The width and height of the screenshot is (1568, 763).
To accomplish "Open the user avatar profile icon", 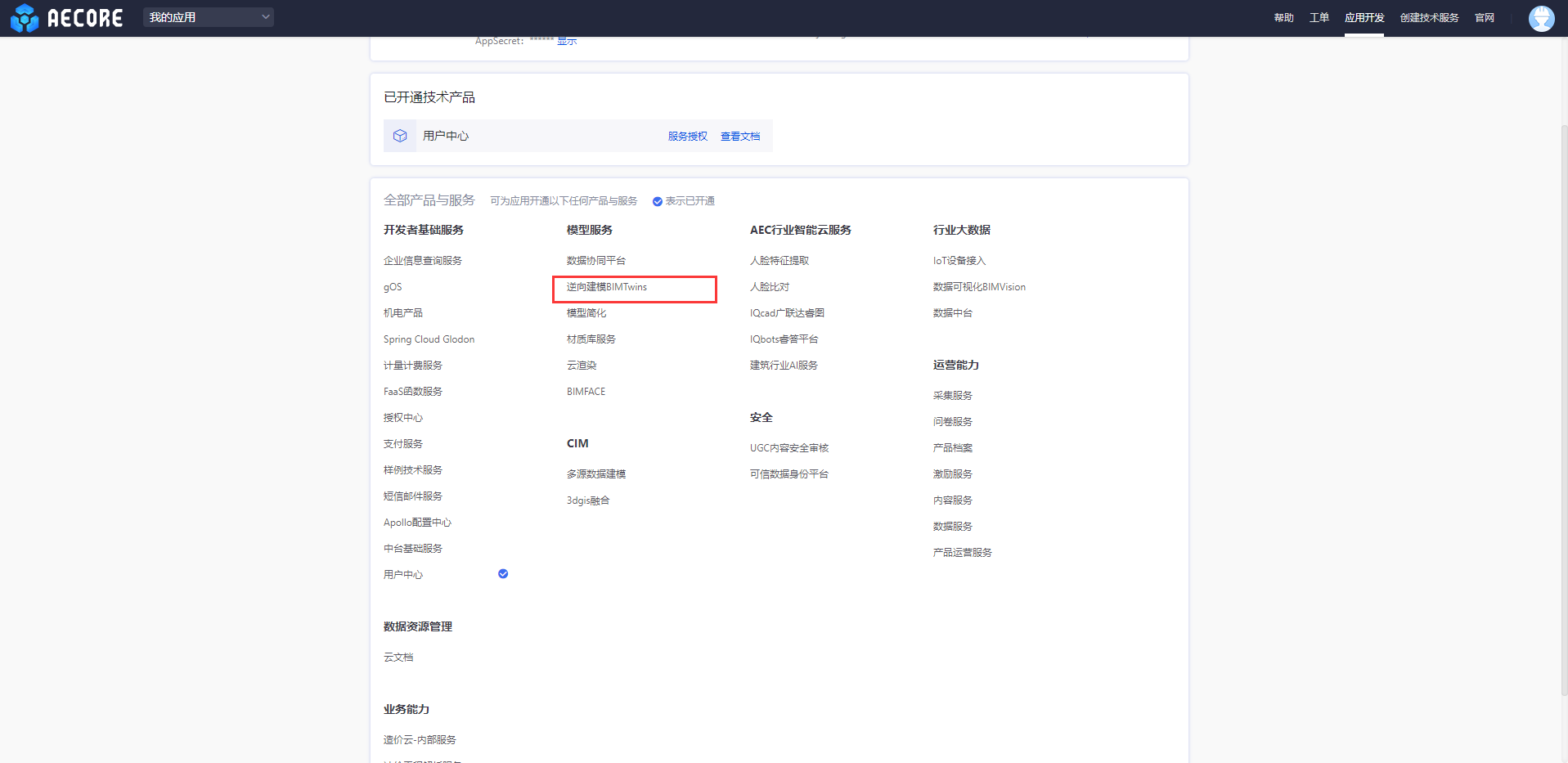I will tap(1541, 18).
